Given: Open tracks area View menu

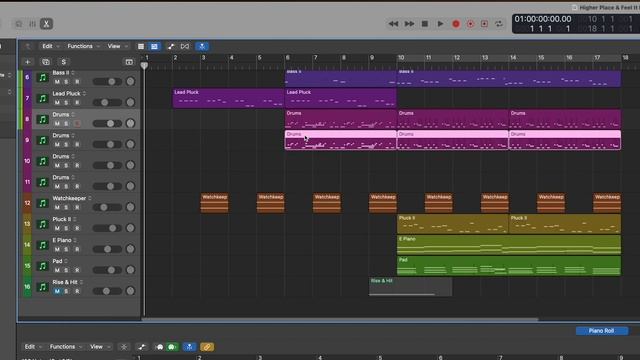Looking at the screenshot, I should 117,46.
